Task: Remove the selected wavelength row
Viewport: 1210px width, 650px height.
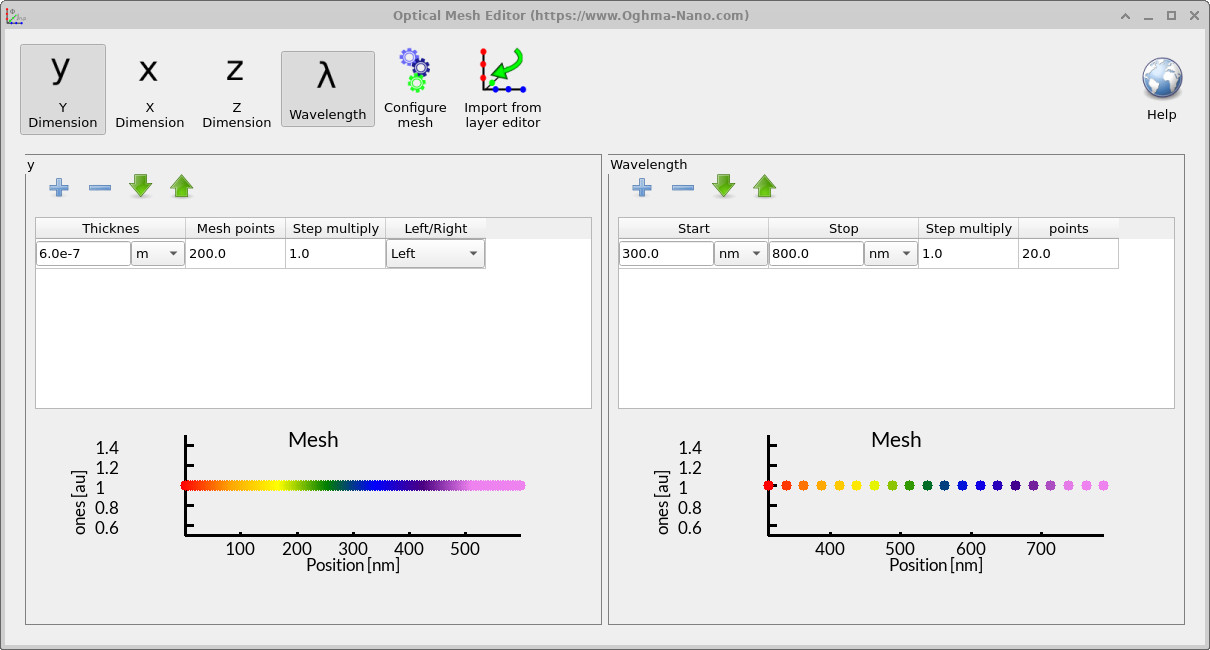Action: click(x=683, y=187)
